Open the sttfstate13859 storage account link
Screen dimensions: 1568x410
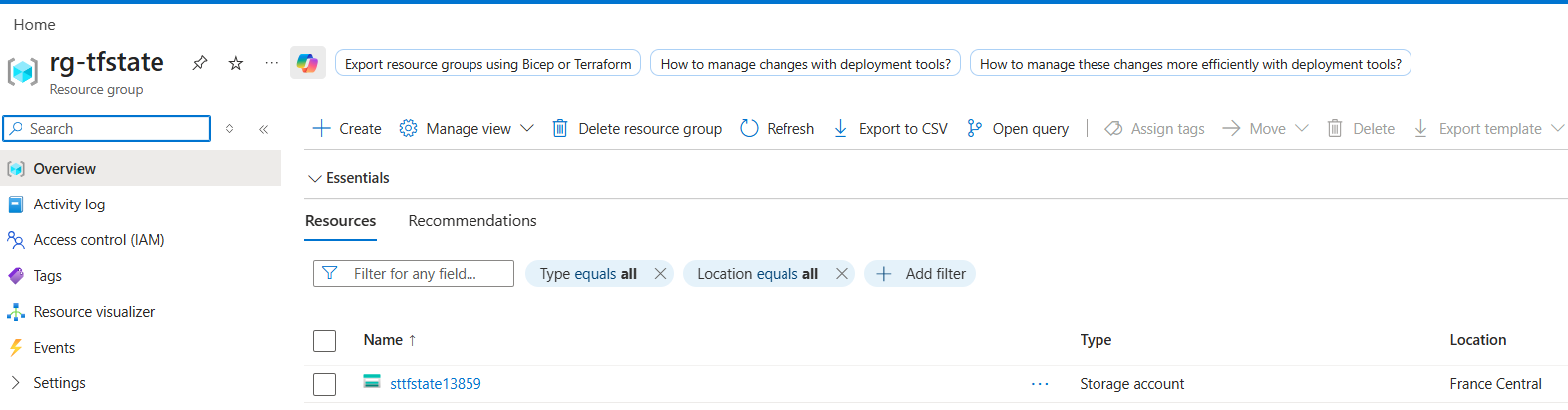435,384
